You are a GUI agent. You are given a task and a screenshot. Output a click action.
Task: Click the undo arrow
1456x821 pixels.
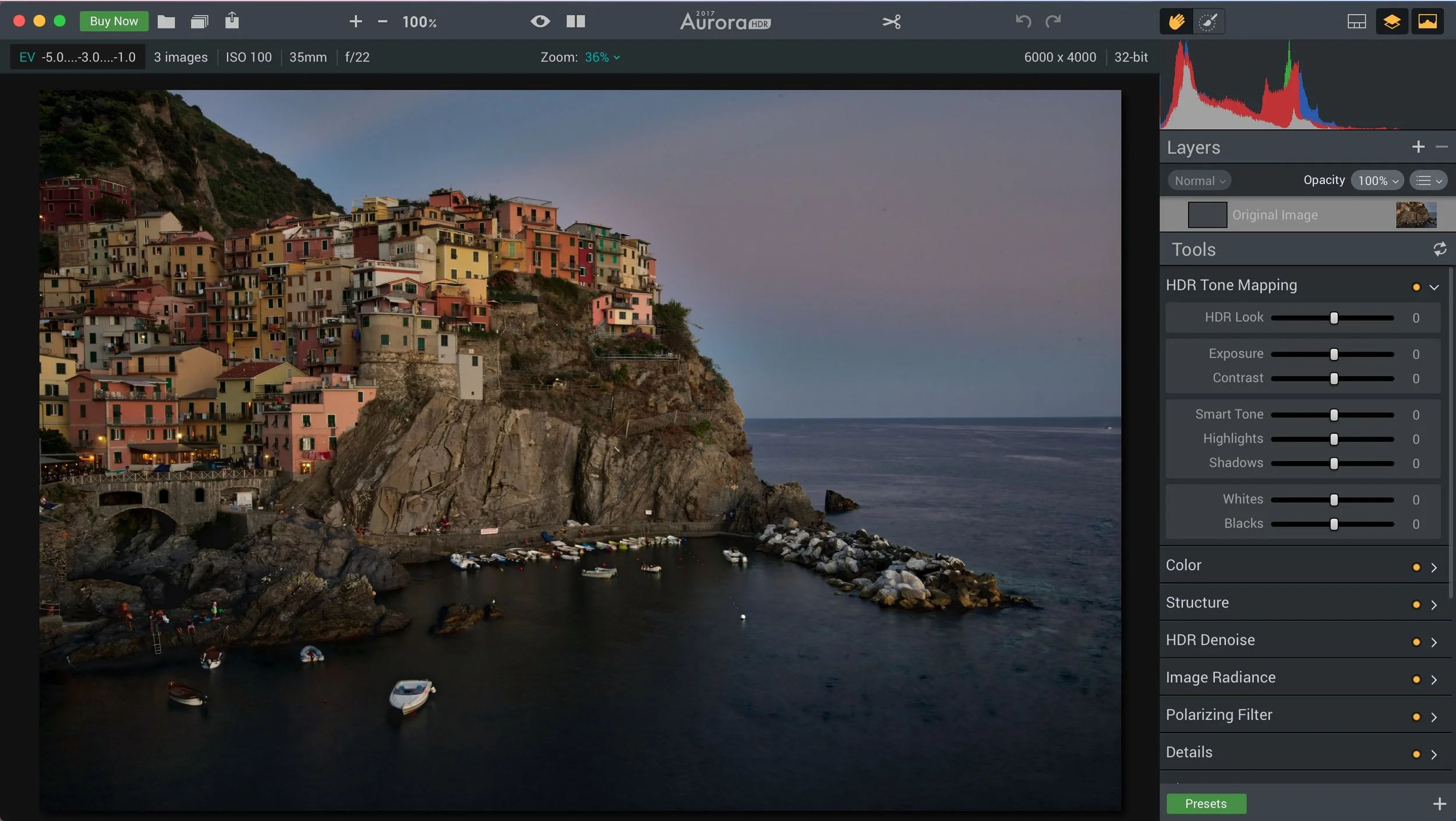[x=1023, y=22]
